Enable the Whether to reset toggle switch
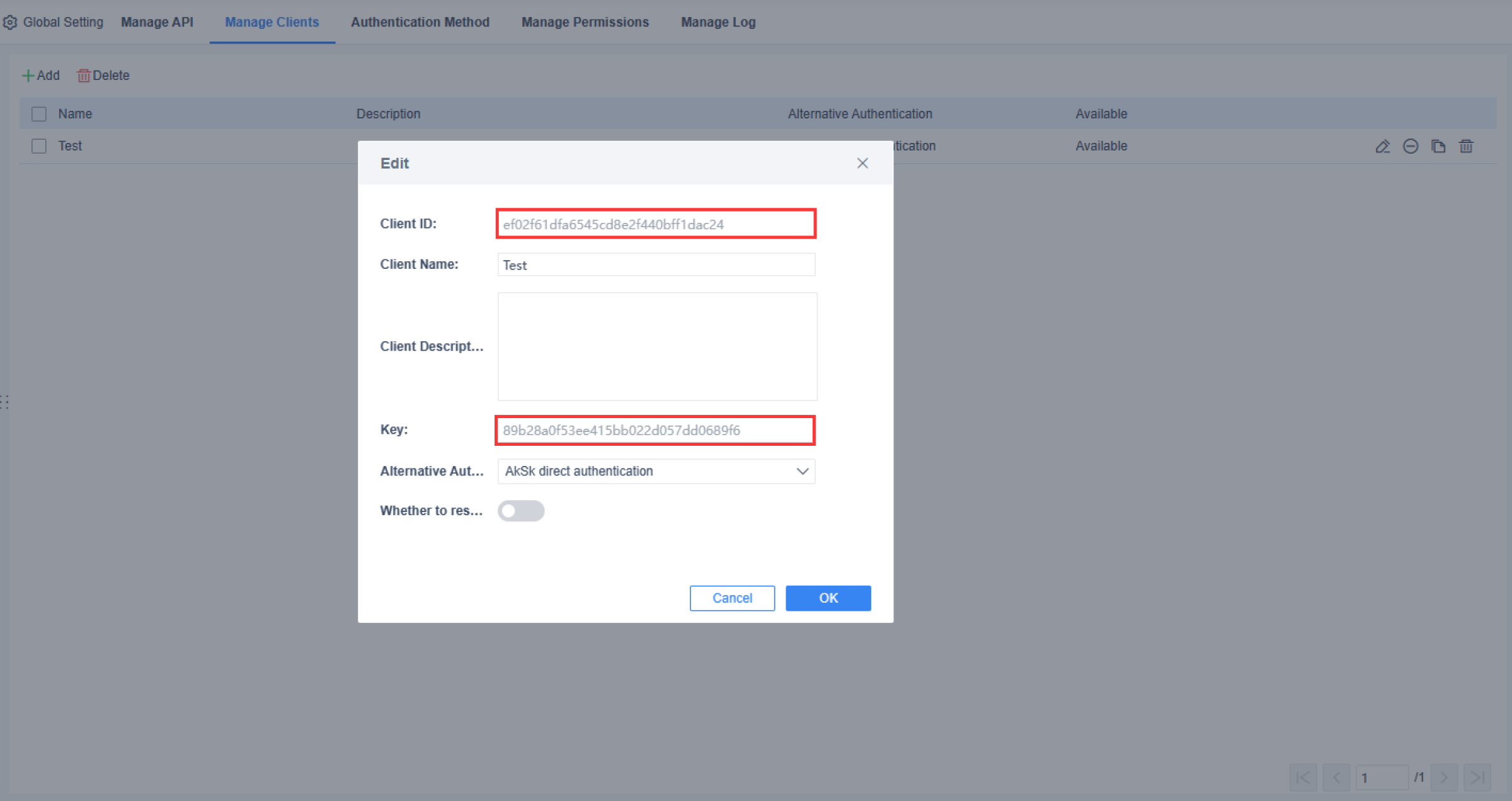 pyautogui.click(x=521, y=511)
